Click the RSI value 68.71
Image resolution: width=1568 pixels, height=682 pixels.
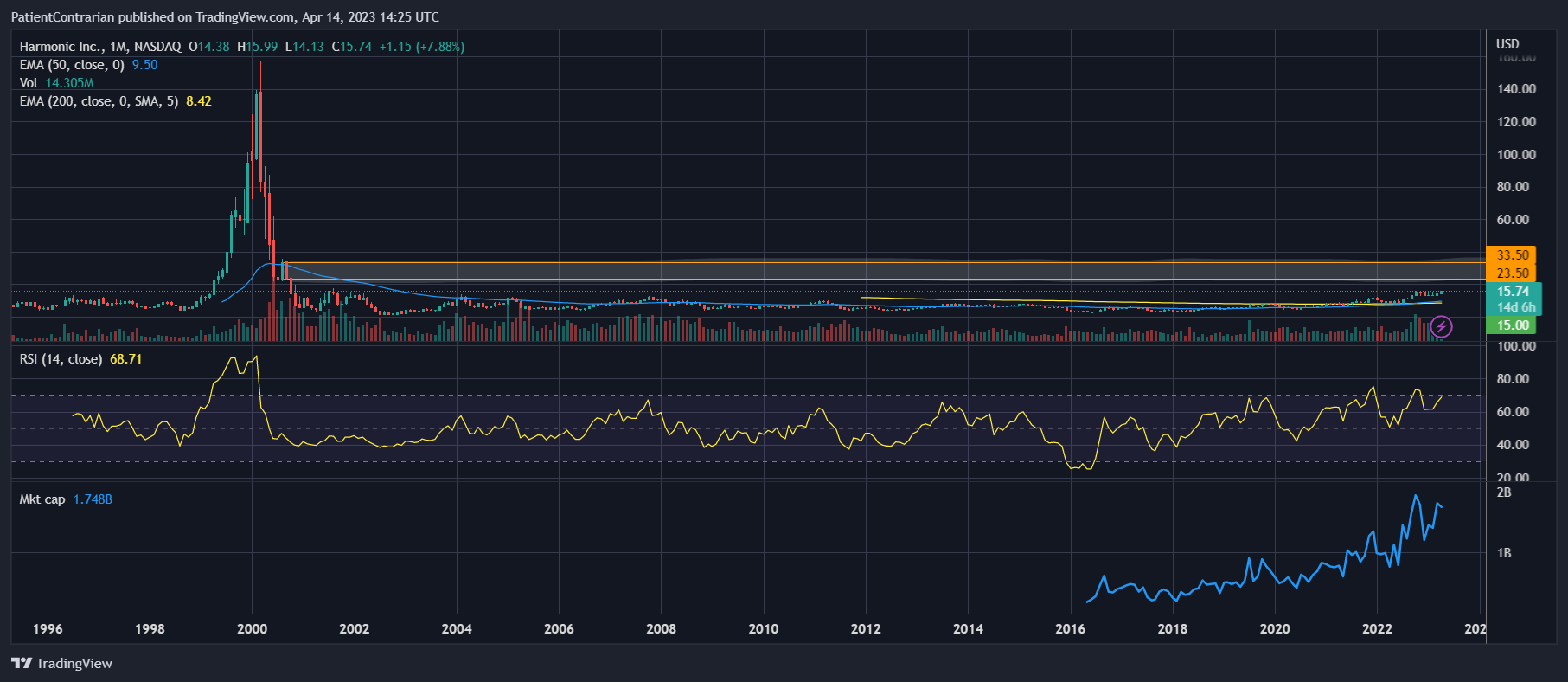pyautogui.click(x=125, y=359)
